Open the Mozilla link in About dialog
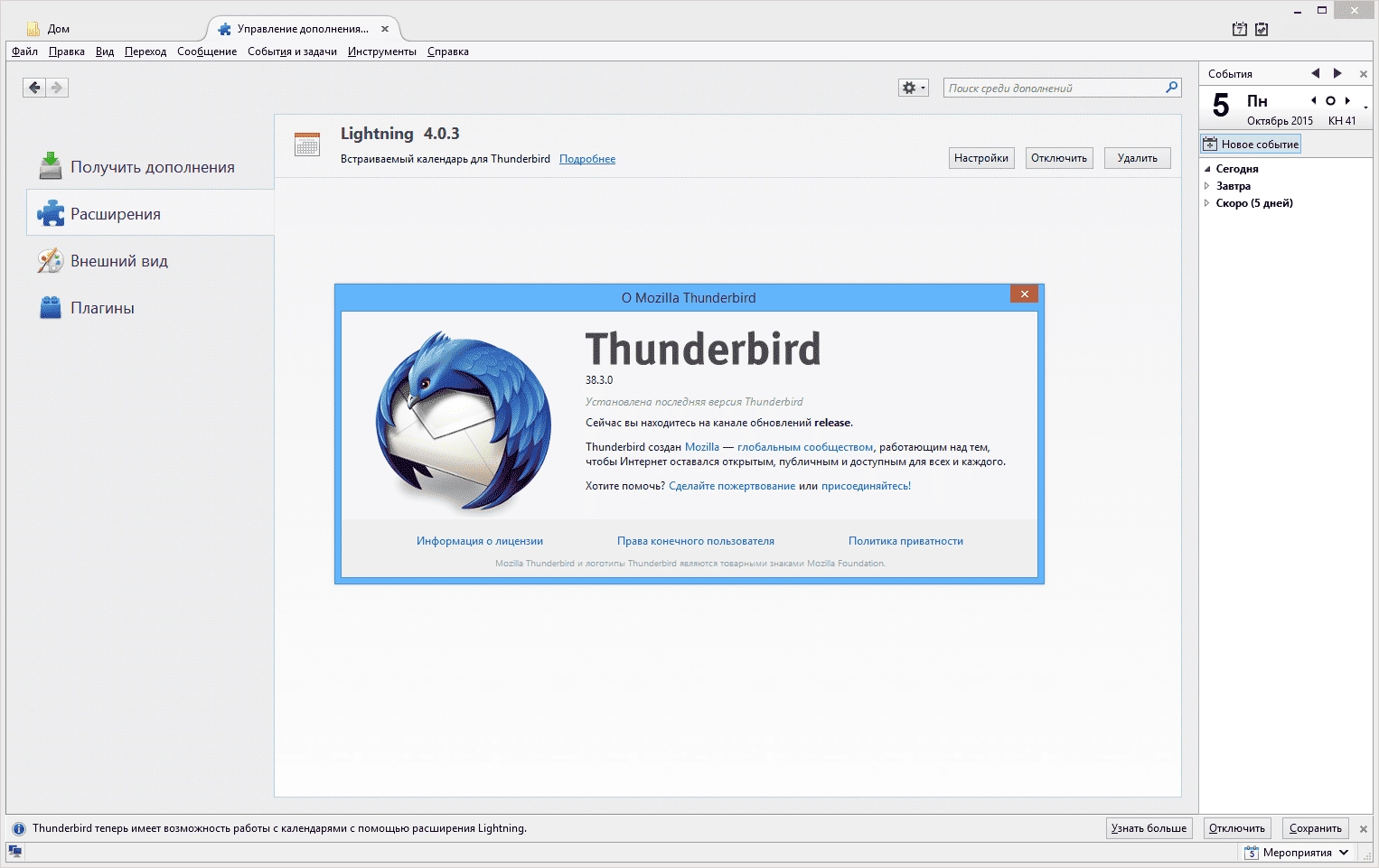The image size is (1379, 868). pyautogui.click(x=702, y=447)
